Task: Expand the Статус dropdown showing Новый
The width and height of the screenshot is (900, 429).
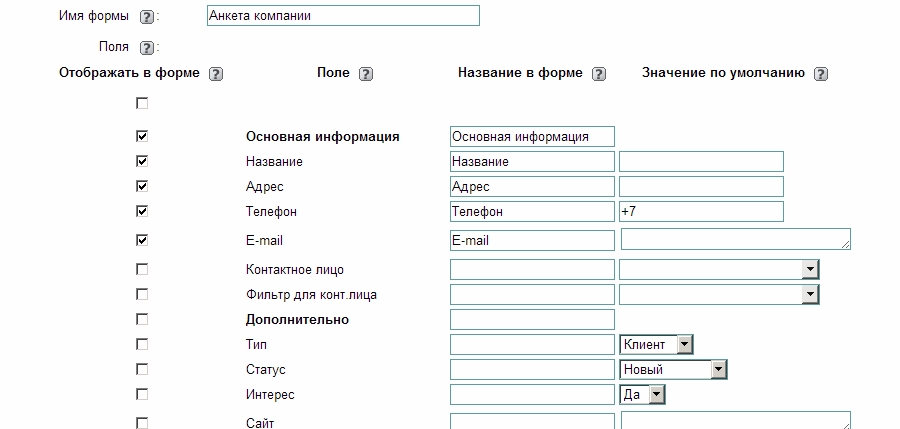Action: 718,369
